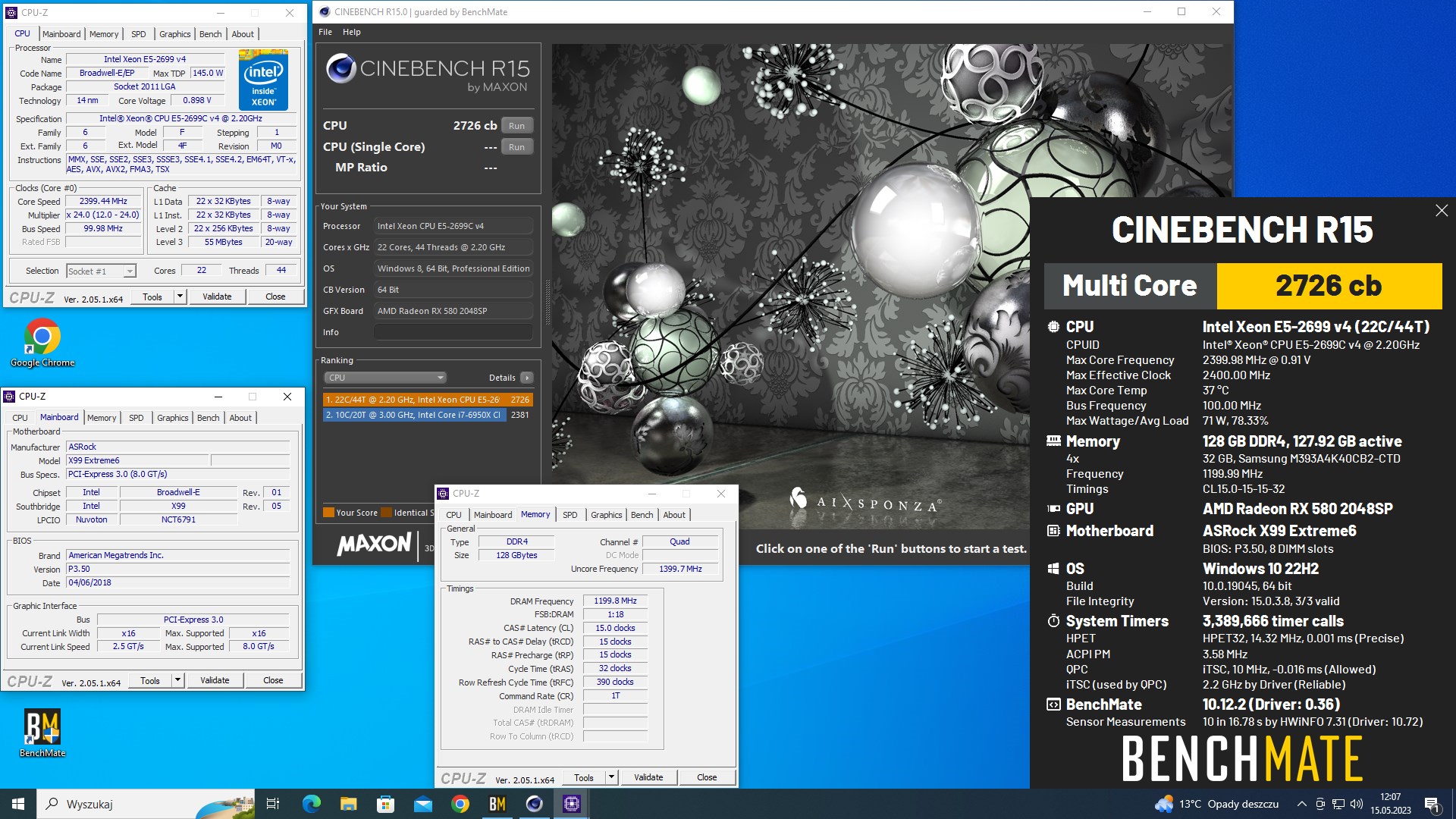The width and height of the screenshot is (1456, 819).
Task: Open the Tools dropdown arrow in the top CPU-Z window
Action: [x=180, y=297]
